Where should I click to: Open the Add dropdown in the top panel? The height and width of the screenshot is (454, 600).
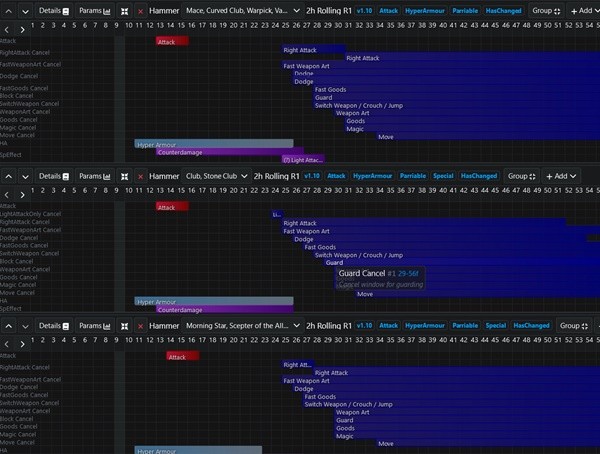pos(581,9)
